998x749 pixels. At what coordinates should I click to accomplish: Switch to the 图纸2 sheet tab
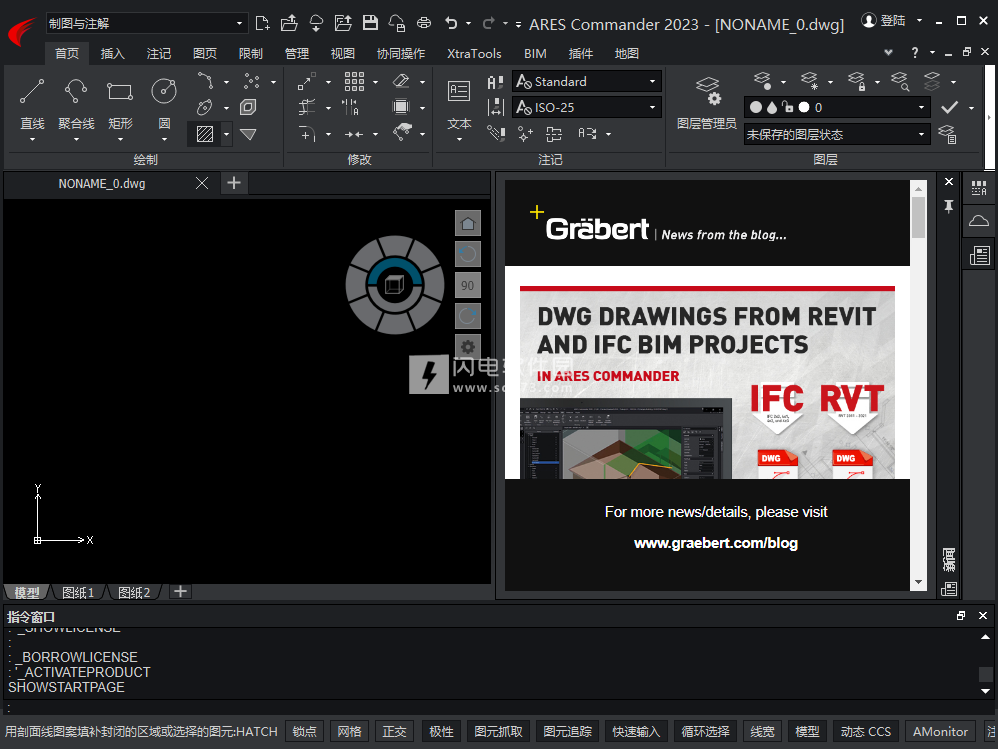134,592
